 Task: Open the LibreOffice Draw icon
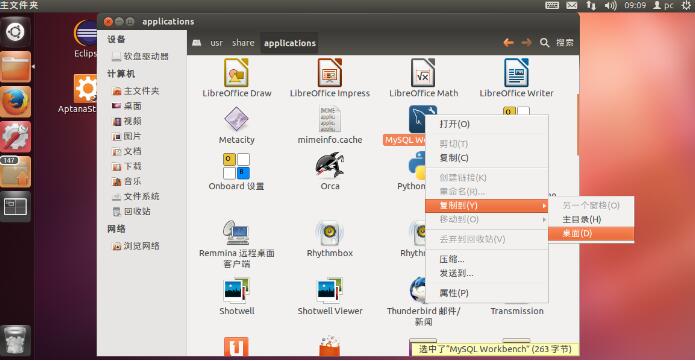pos(236,73)
